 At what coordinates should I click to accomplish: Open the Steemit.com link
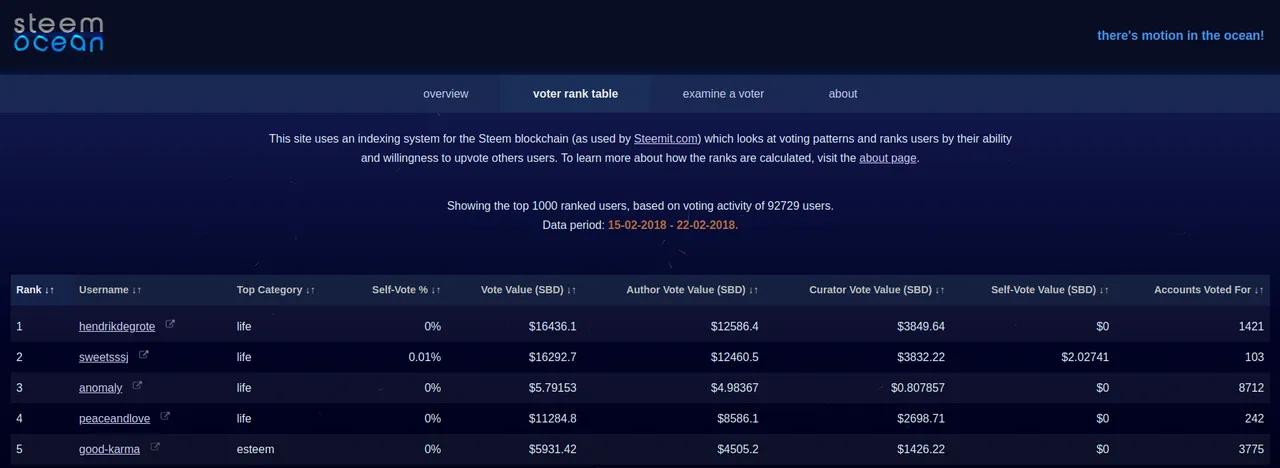[x=666, y=139]
